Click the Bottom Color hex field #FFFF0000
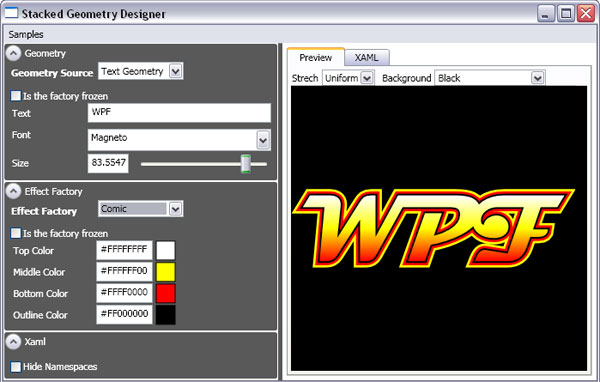Image resolution: width=600 pixels, height=382 pixels. [124, 293]
